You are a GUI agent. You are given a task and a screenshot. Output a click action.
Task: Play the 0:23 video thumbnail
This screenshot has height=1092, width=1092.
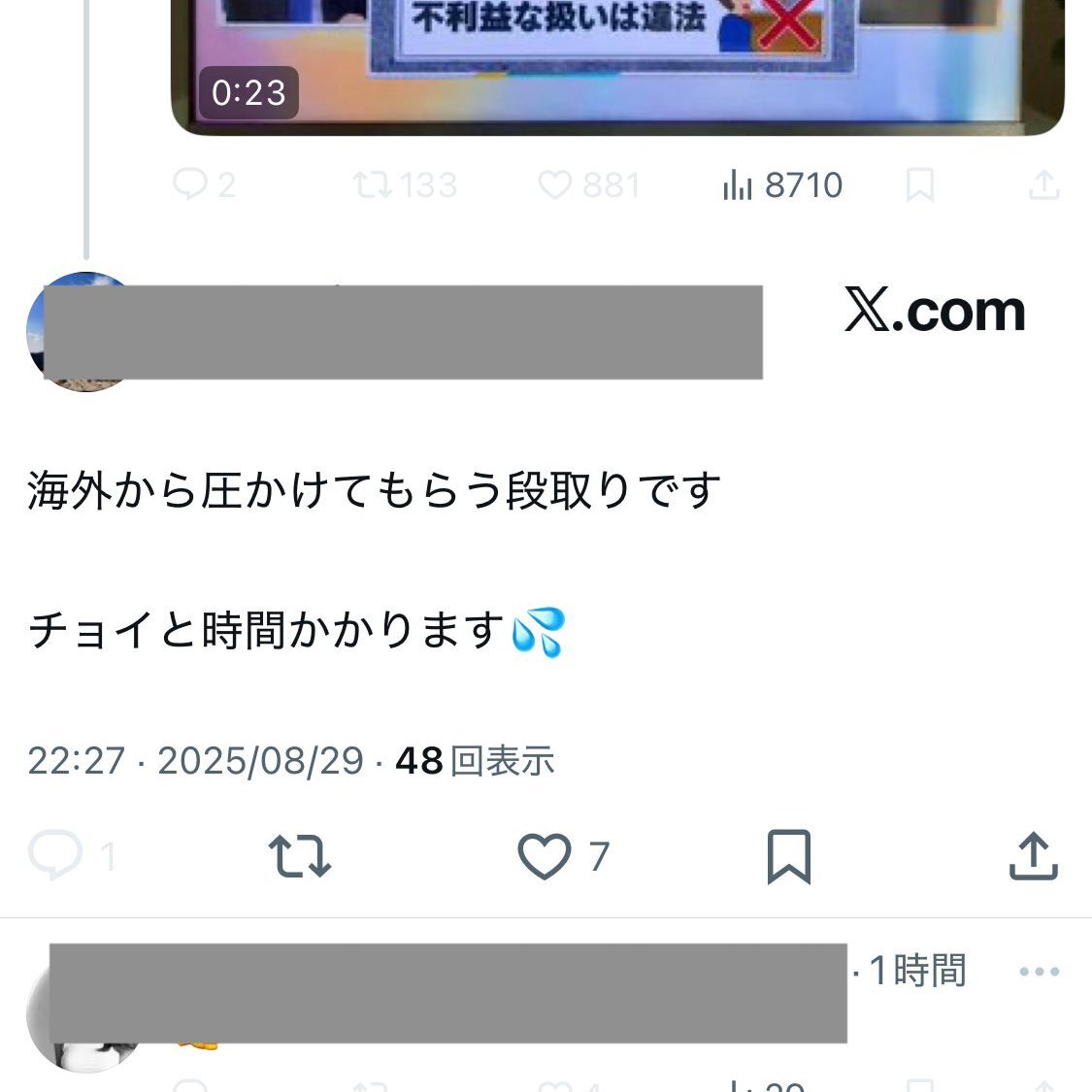click(617, 67)
